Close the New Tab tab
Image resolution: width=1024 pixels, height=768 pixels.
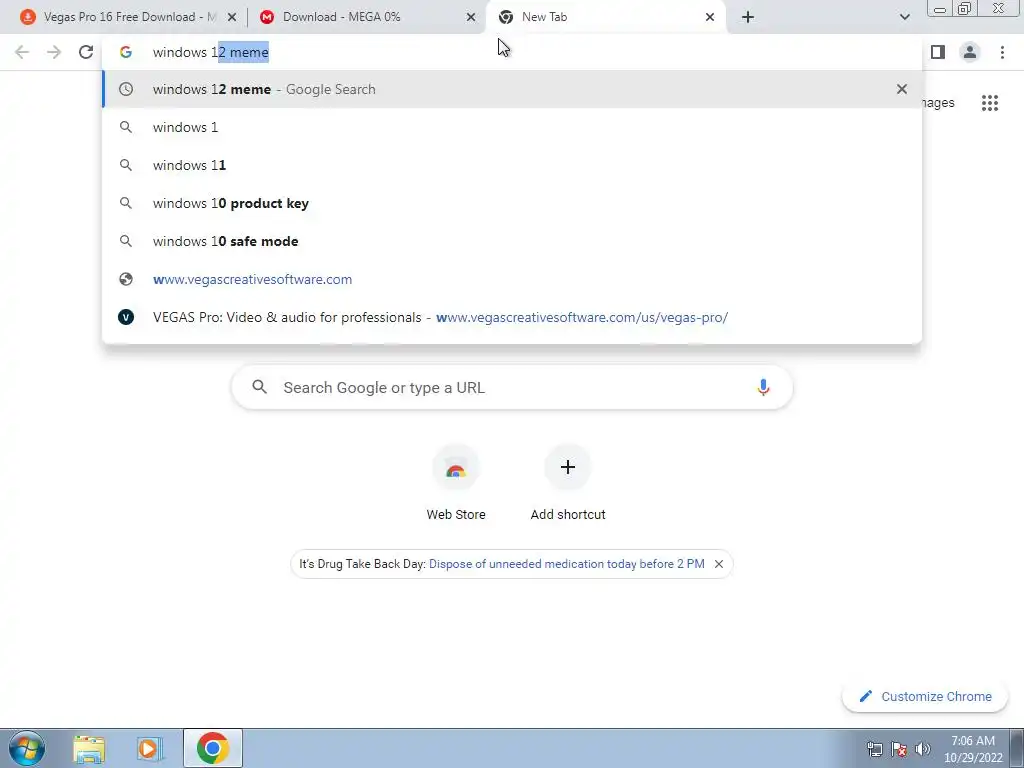click(710, 17)
